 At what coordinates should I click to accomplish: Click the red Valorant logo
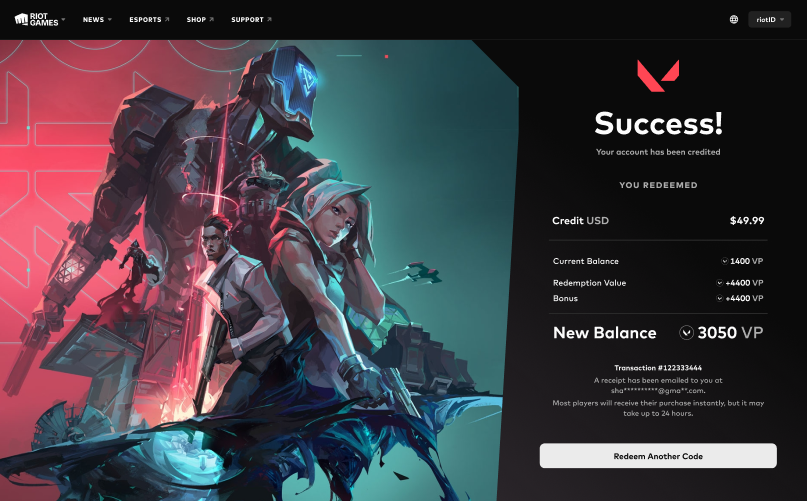[x=658, y=75]
